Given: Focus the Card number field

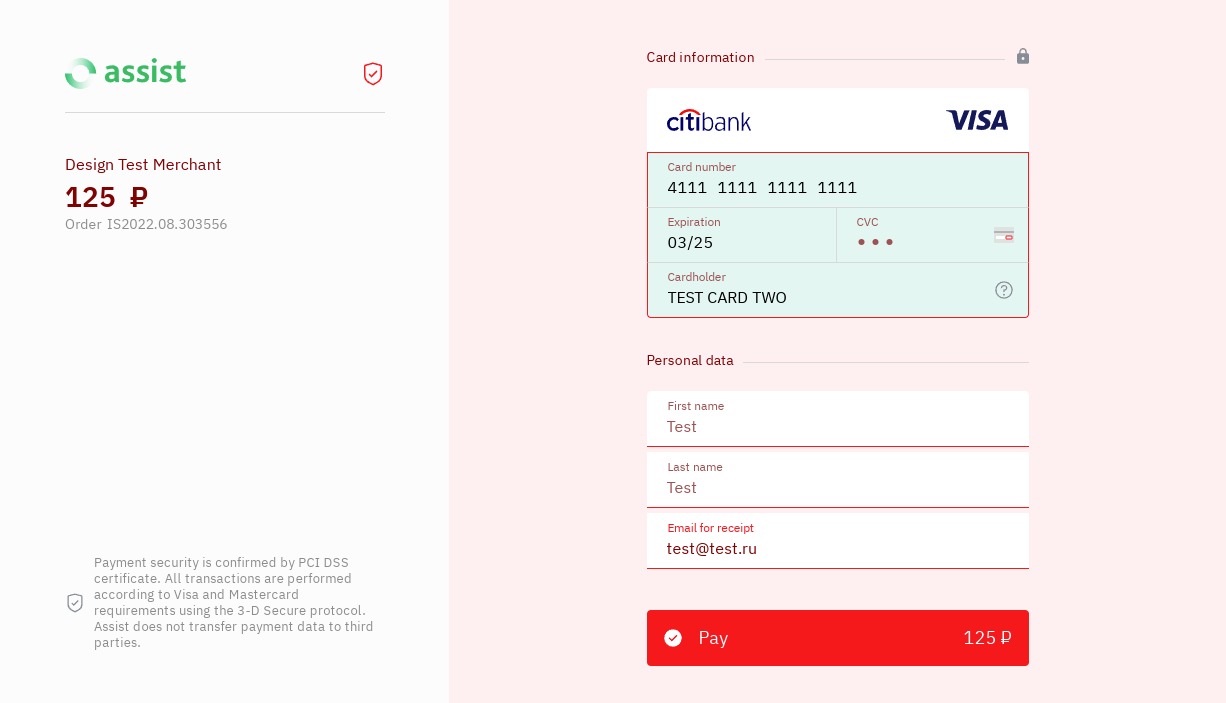Looking at the screenshot, I should pos(837,187).
